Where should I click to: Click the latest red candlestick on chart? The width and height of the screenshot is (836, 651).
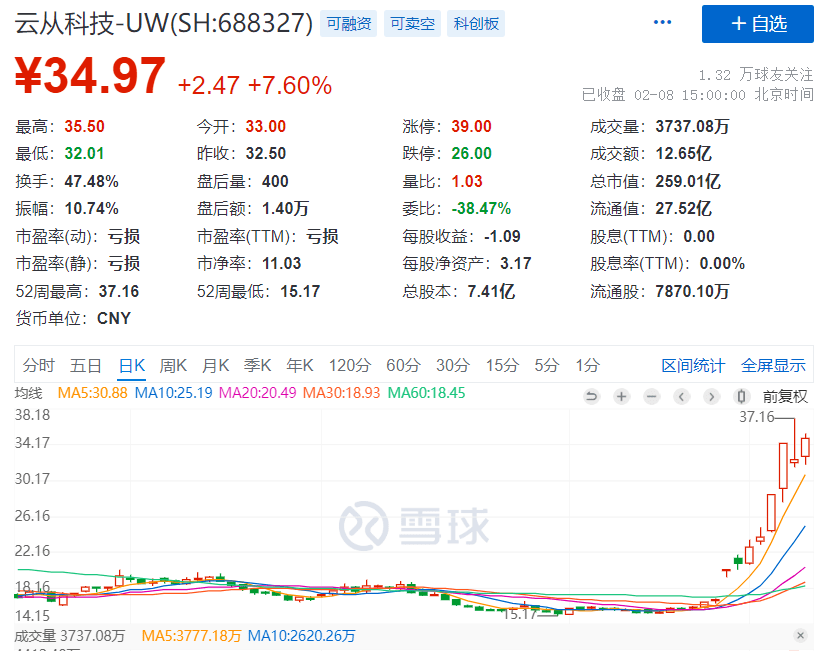click(x=806, y=447)
